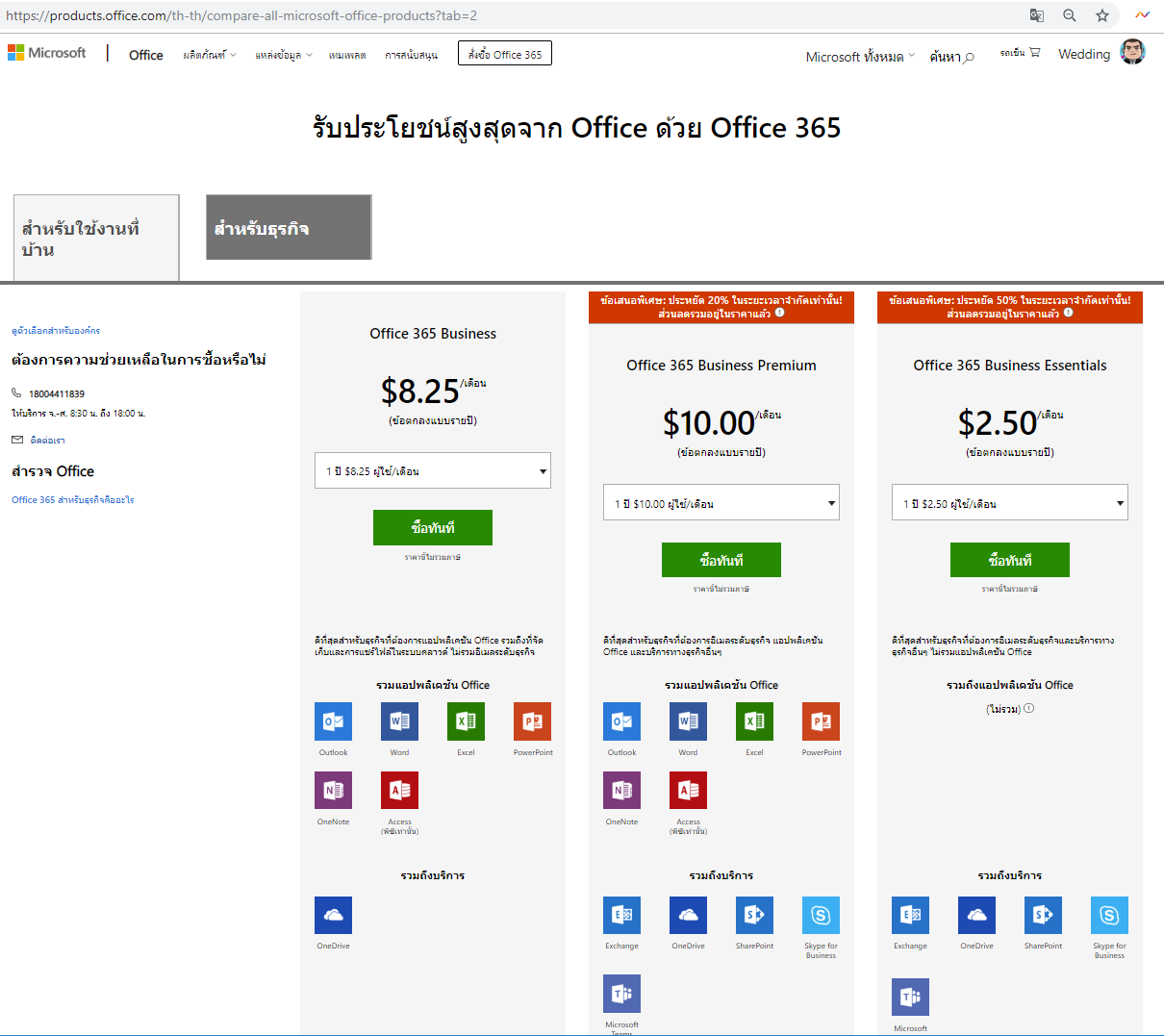Click the Access icon under Office 365 Business
1164x1036 pixels.
[399, 791]
